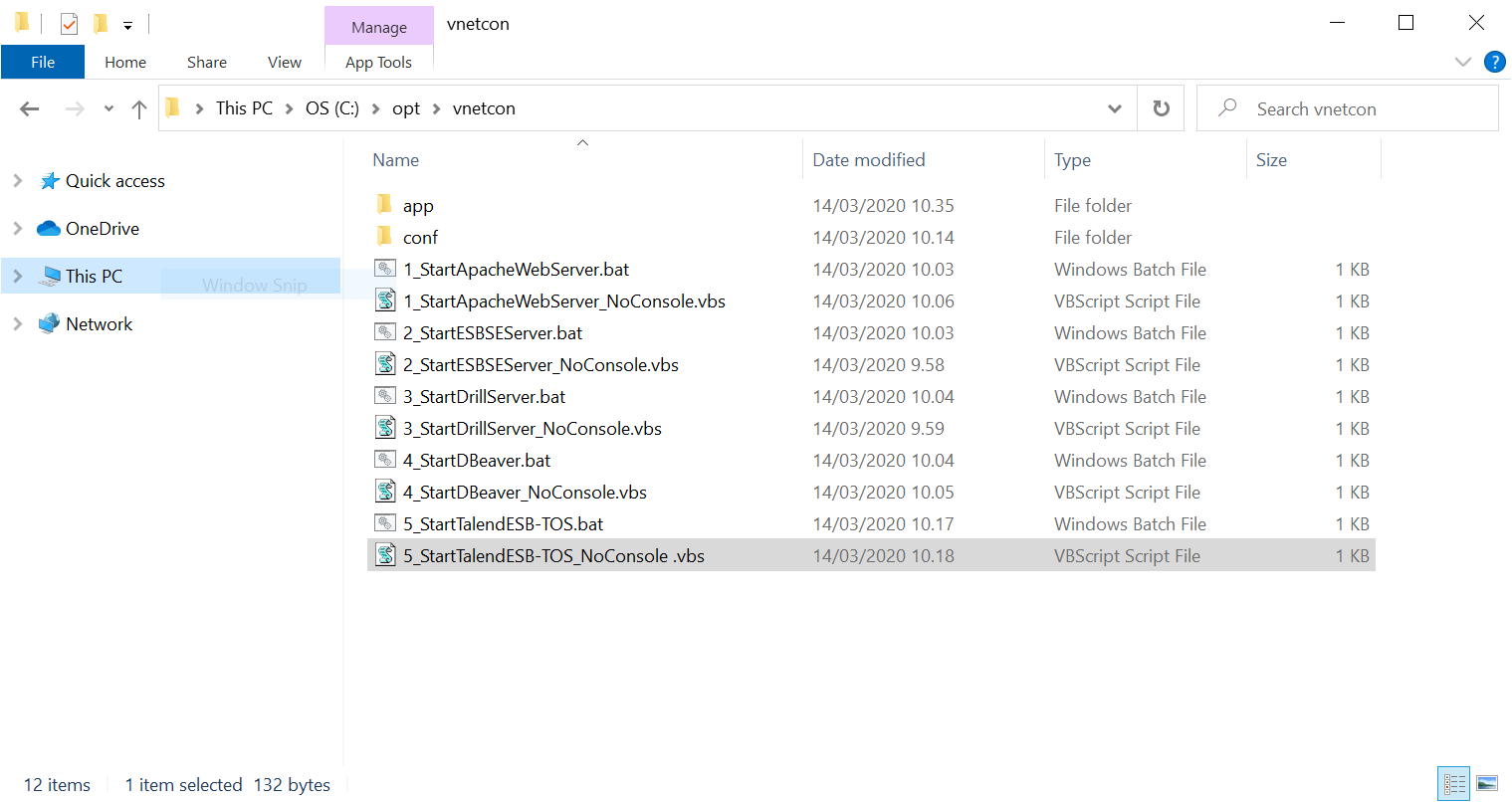Click the Back navigation arrow
The width and height of the screenshot is (1512, 802).
pyautogui.click(x=30, y=108)
